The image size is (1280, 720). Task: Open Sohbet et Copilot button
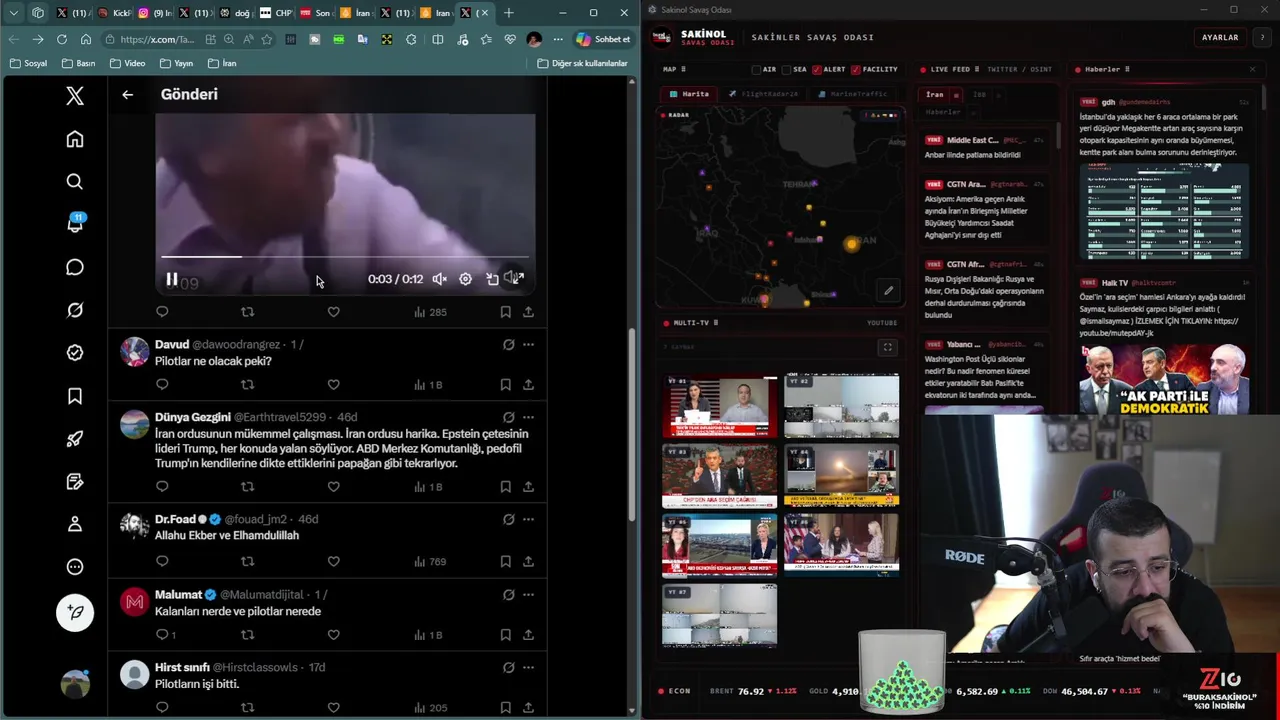click(x=603, y=39)
